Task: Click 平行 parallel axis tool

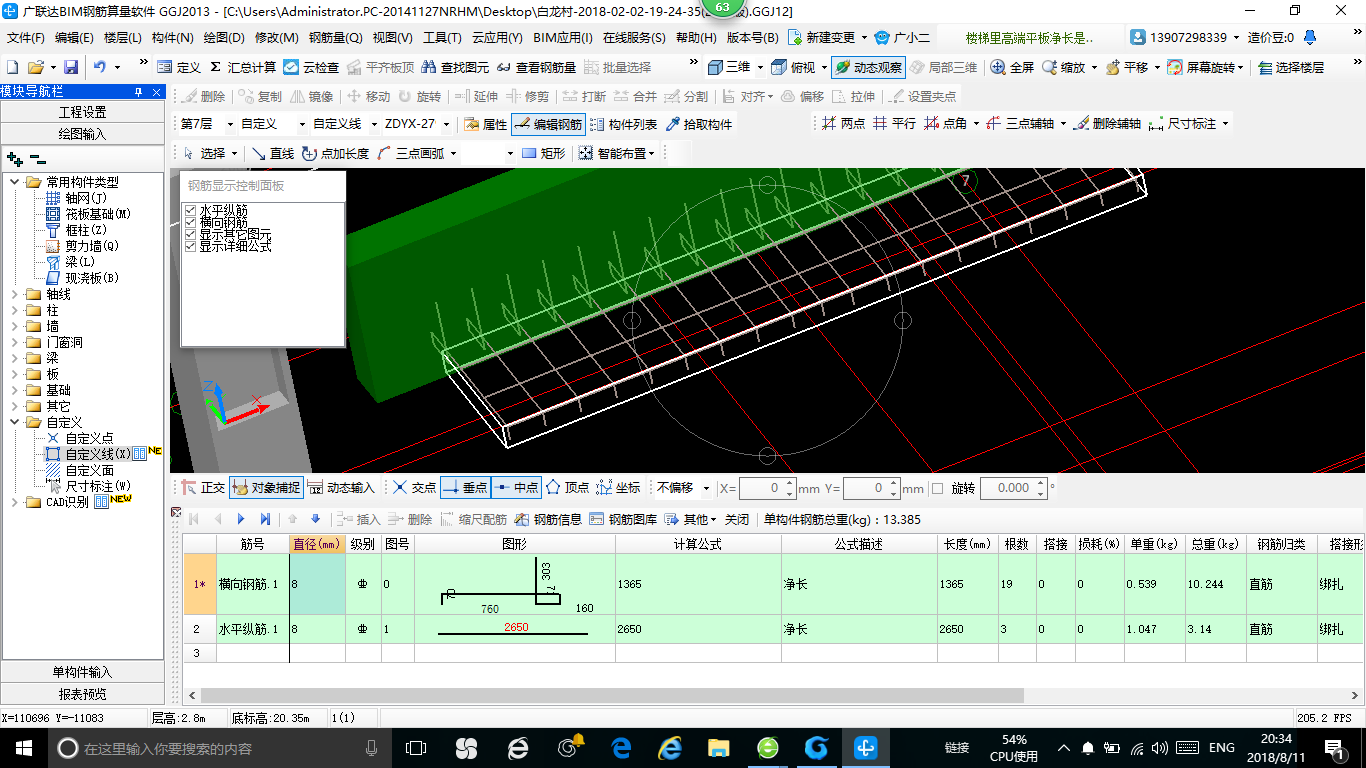Action: point(893,124)
